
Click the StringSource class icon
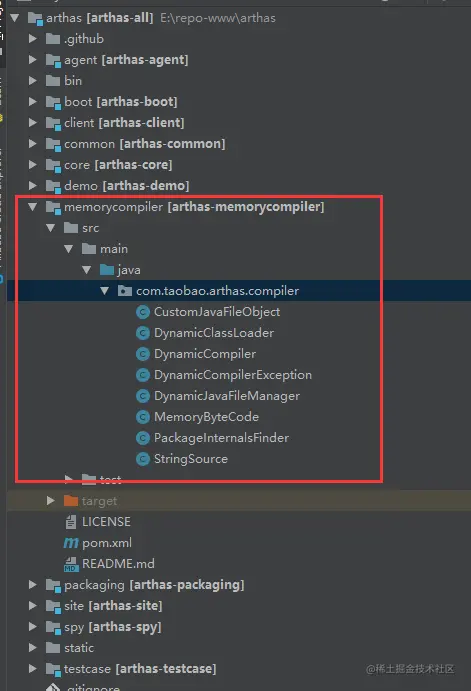click(x=143, y=459)
